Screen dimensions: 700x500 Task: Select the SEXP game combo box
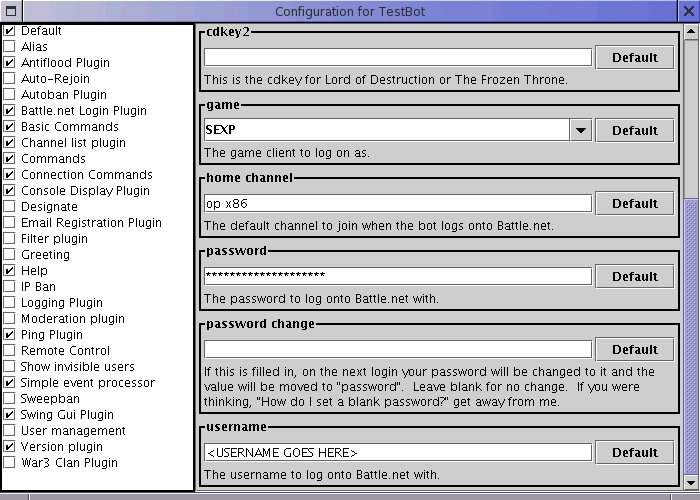pyautogui.click(x=398, y=130)
